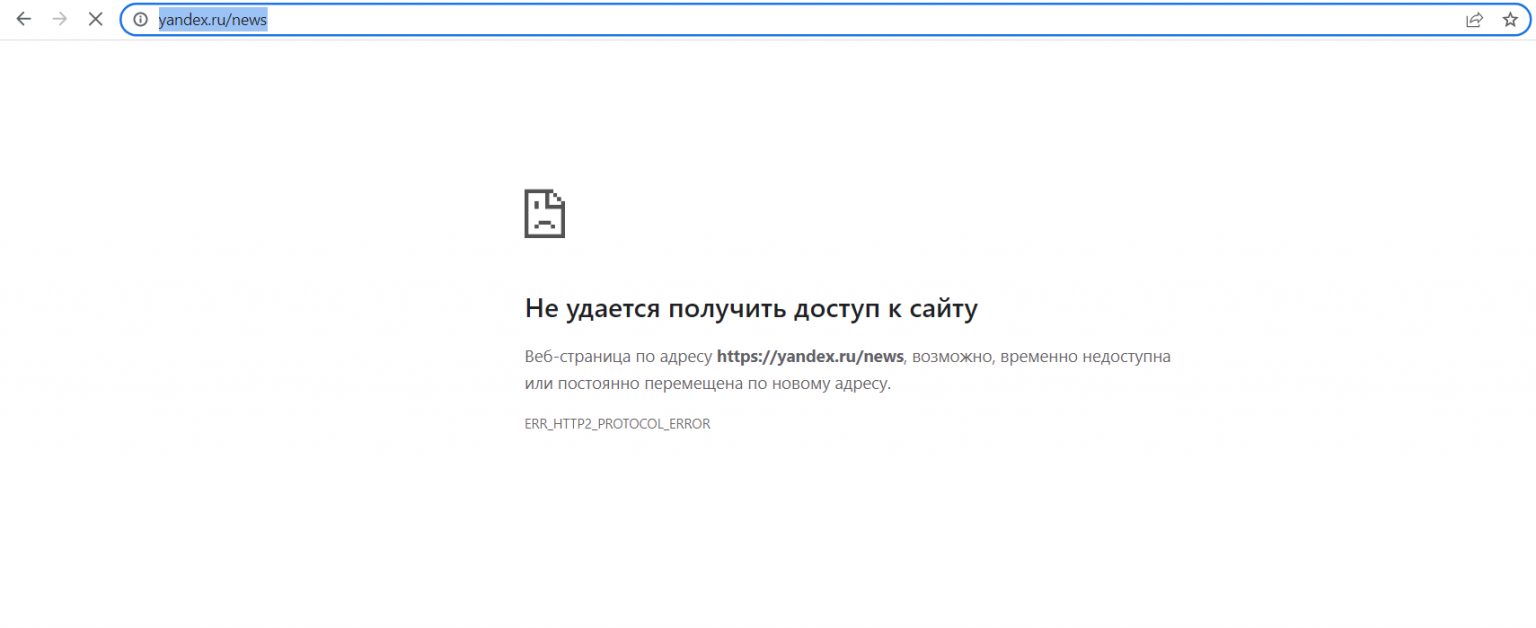Go back using the back arrow
The width and height of the screenshot is (1536, 628).
point(24,19)
